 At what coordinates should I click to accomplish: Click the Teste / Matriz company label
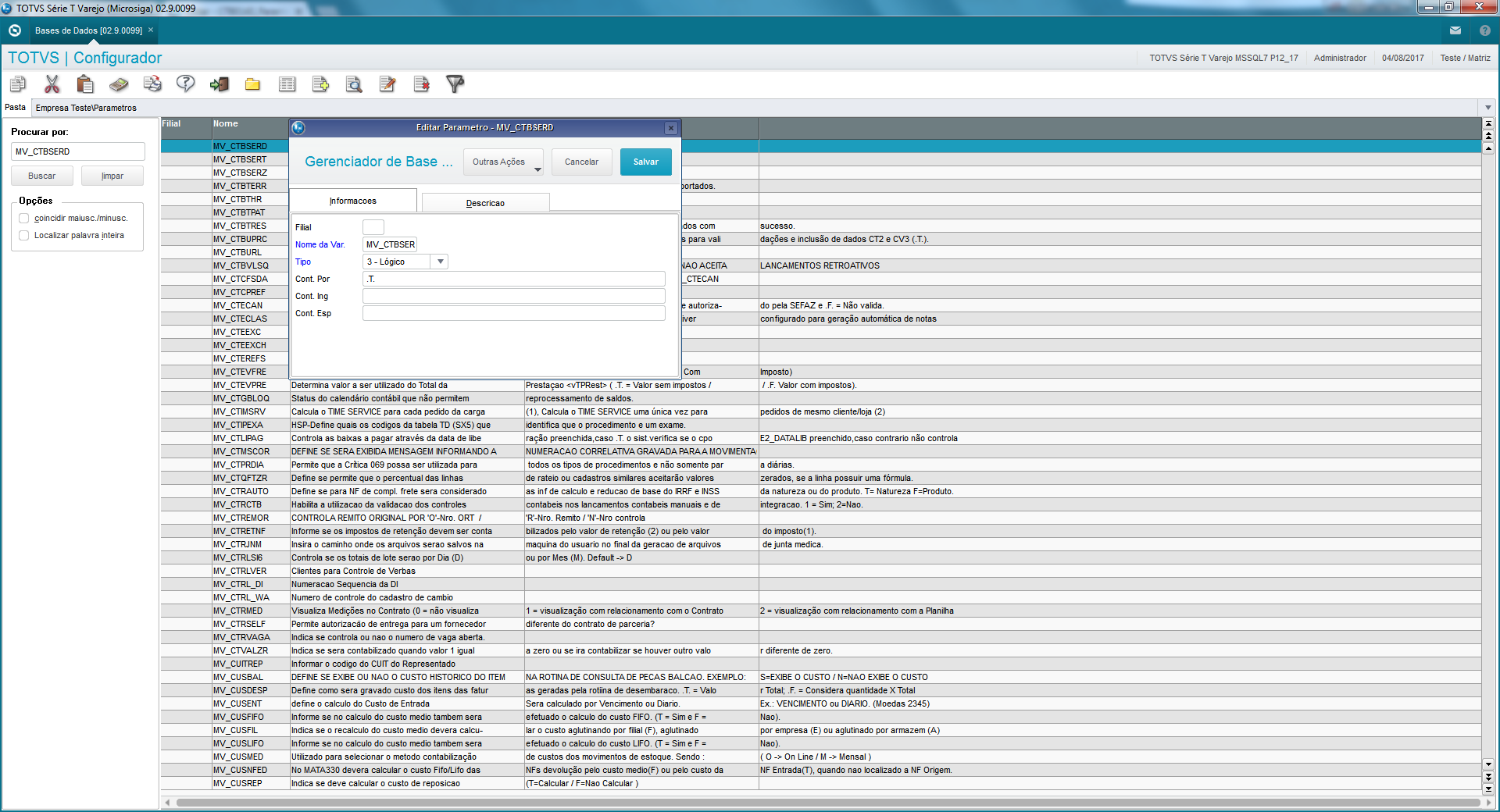(x=1465, y=58)
